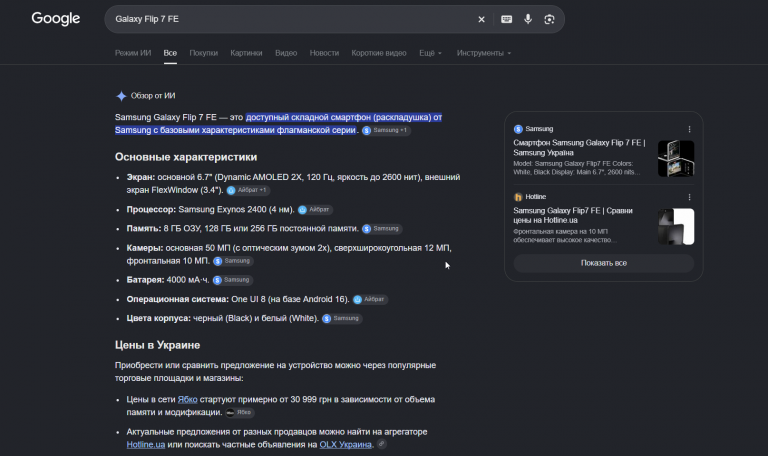This screenshot has width=768, height=456.
Task: Open Google Lens image search icon
Action: pyautogui.click(x=549, y=19)
